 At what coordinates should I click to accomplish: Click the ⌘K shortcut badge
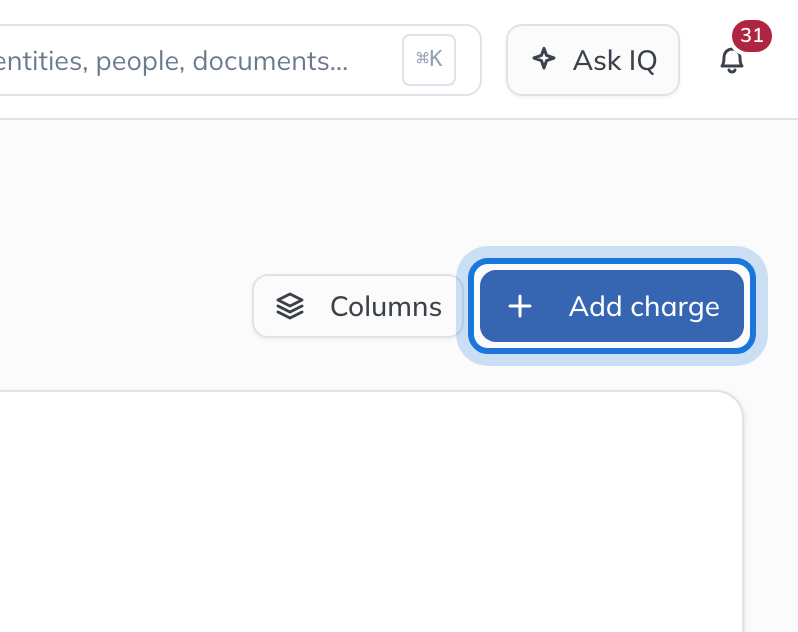pos(429,60)
